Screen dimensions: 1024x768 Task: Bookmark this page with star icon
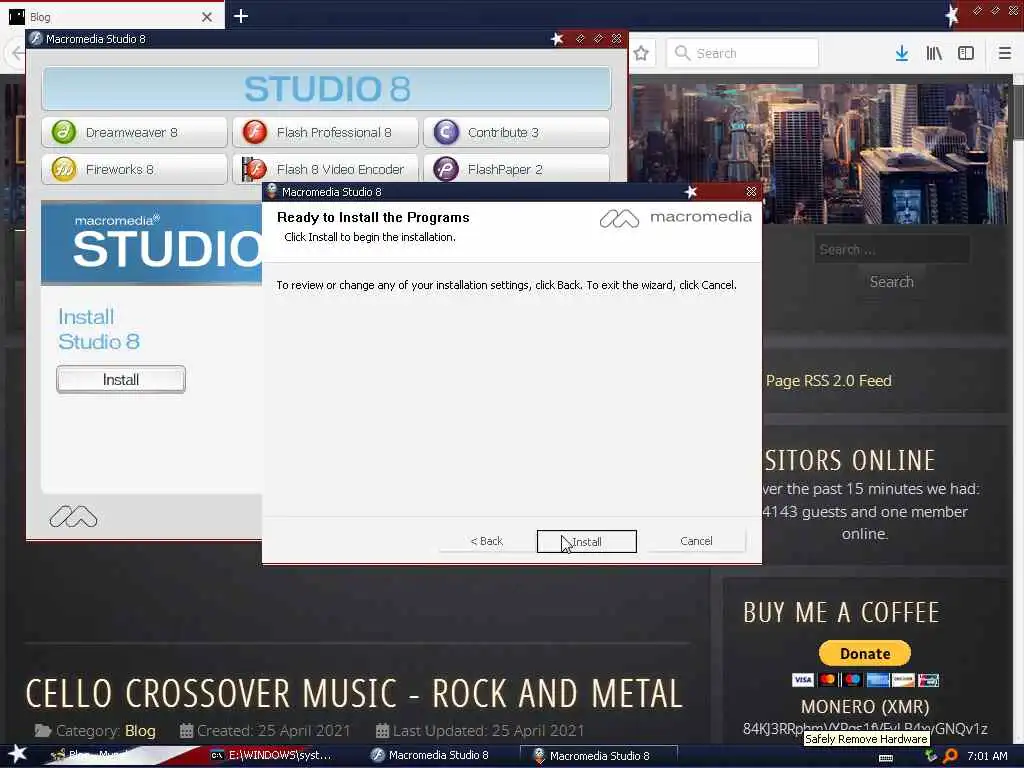pyautogui.click(x=641, y=53)
